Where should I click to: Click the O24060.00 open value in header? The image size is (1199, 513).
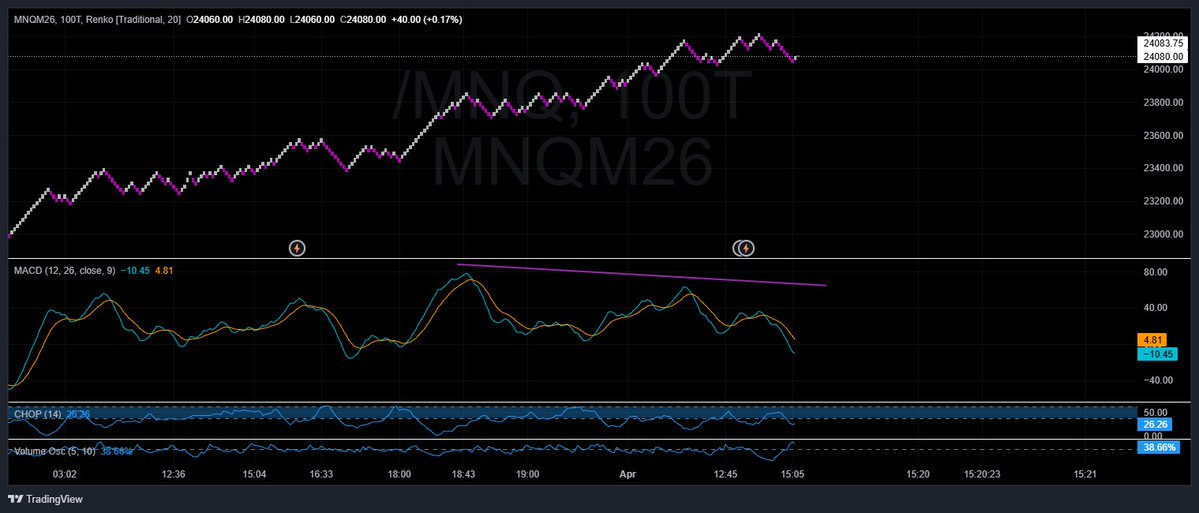212,20
